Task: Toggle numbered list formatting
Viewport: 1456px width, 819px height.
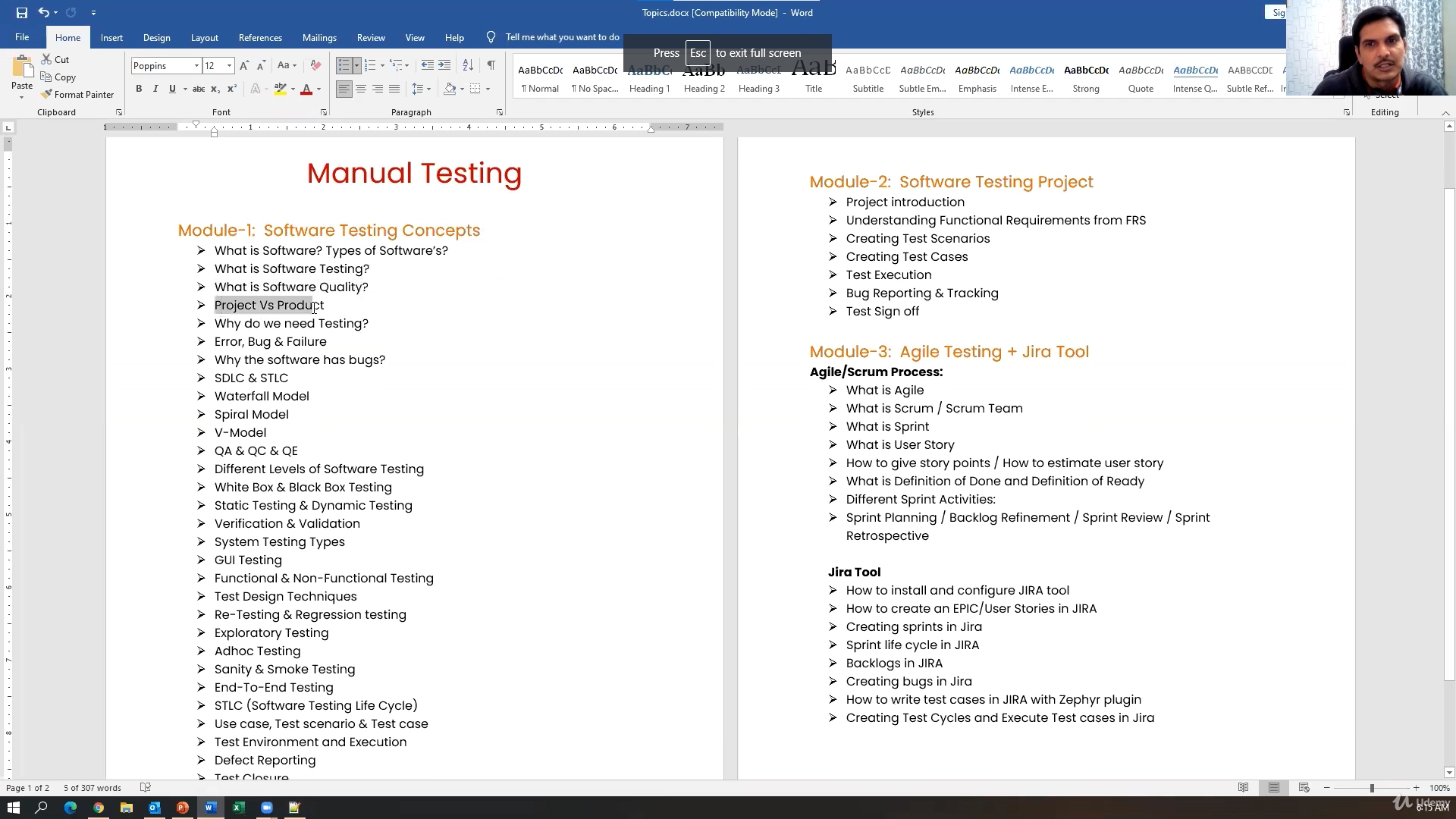Action: coord(370,66)
